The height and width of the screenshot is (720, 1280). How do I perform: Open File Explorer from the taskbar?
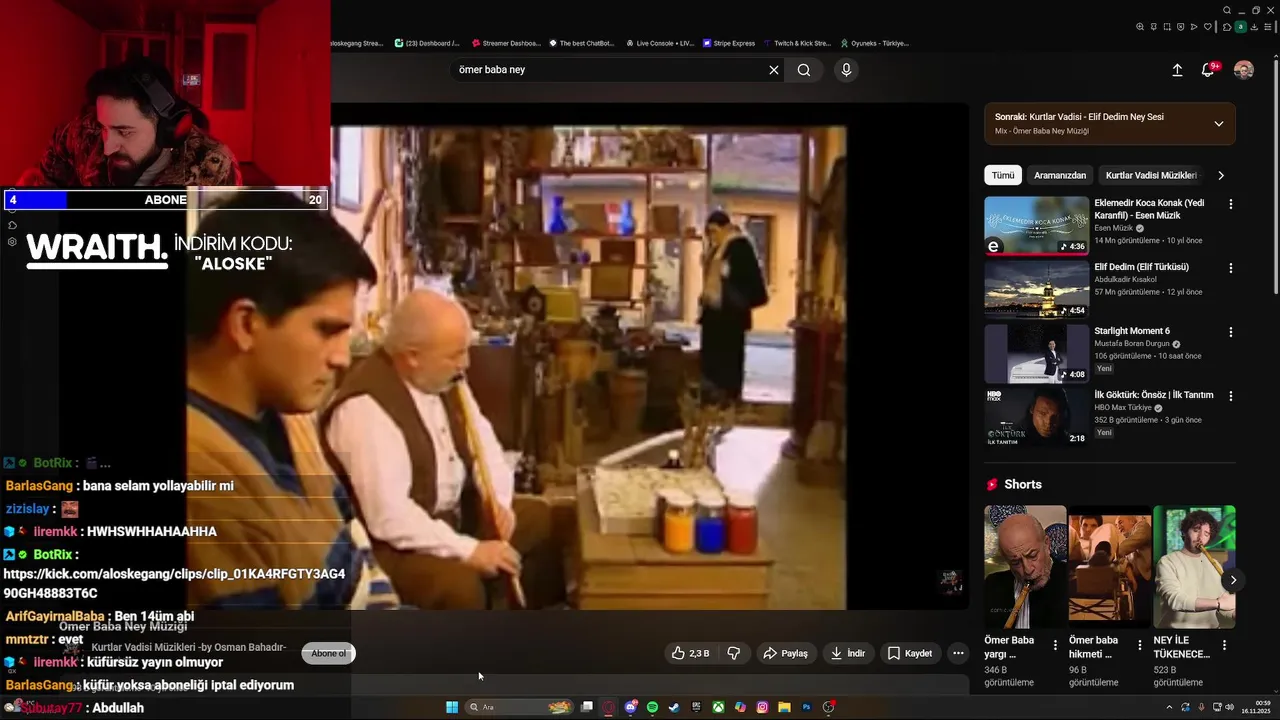784,707
